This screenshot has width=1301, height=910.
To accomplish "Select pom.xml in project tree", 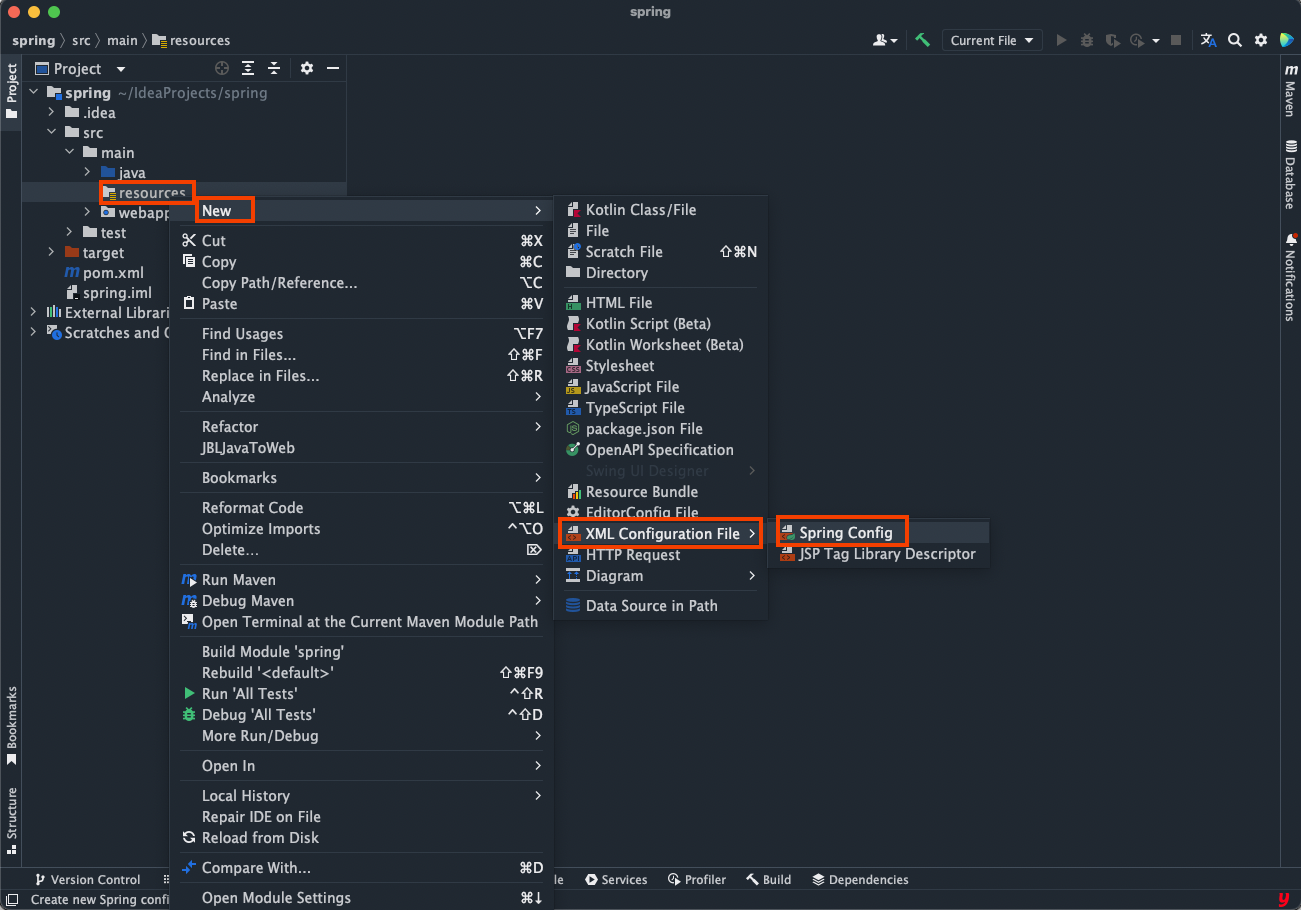I will tap(104, 272).
